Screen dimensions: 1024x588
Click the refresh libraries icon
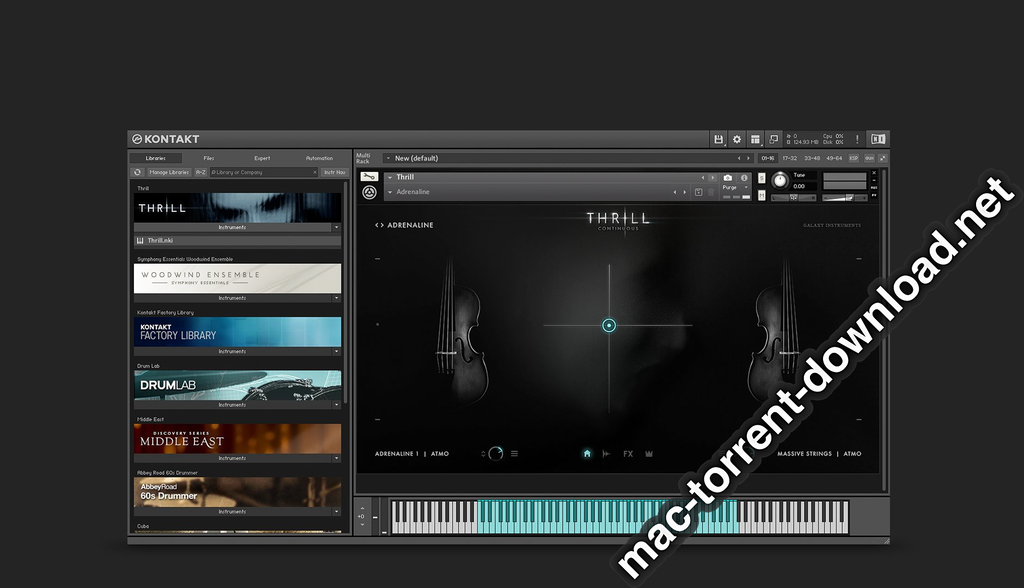pyautogui.click(x=137, y=172)
